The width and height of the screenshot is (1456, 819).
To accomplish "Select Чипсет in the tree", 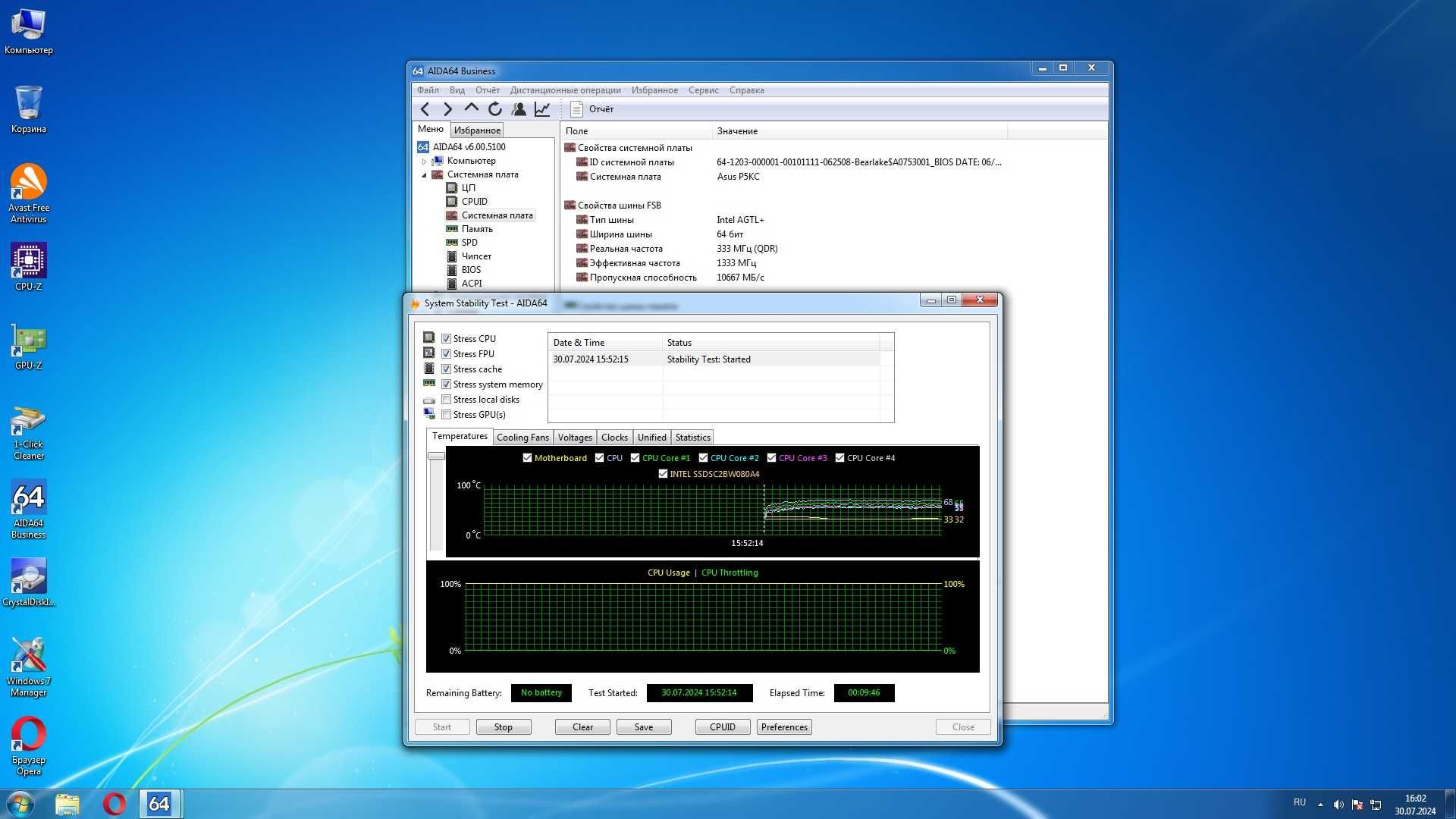I will 475,256.
